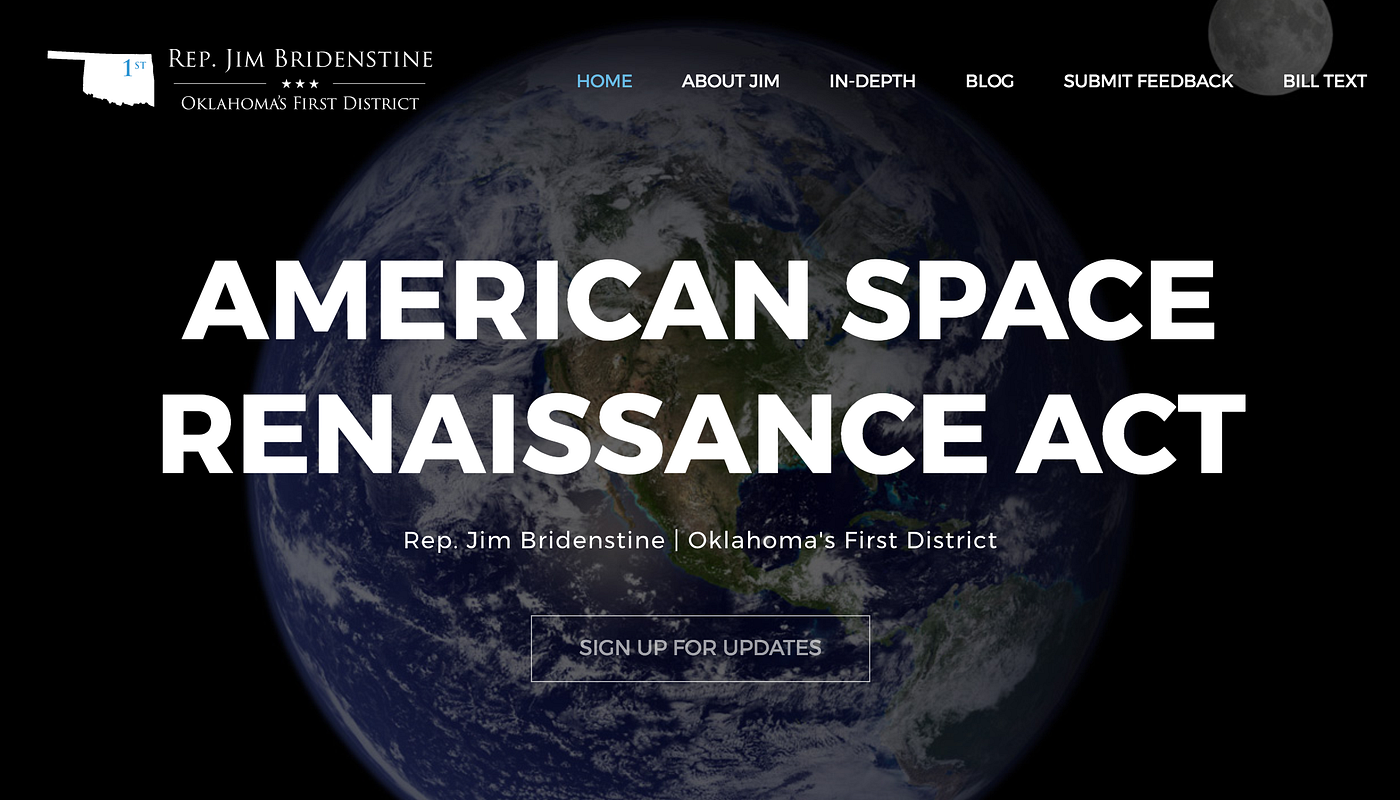The image size is (1400, 800).
Task: Click the American Space Renaissance Act headline
Action: (x=701, y=367)
